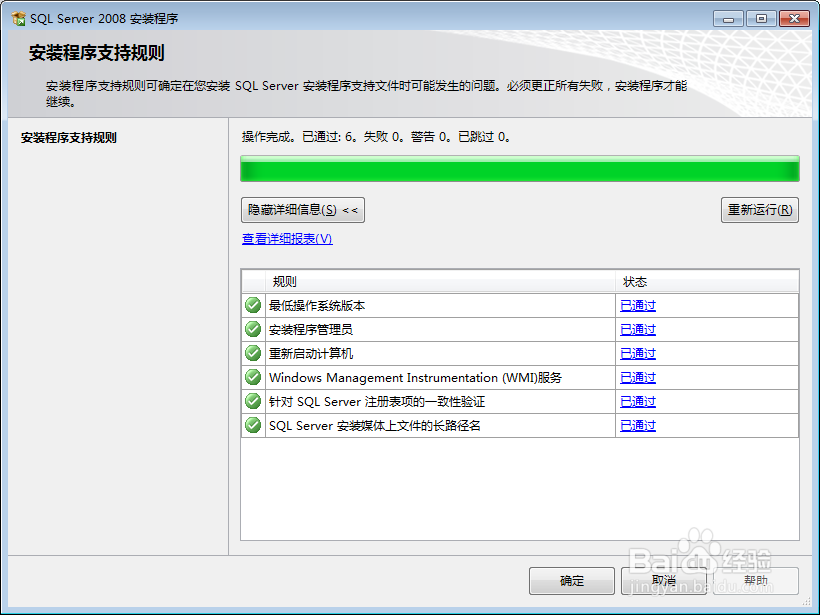Confirm with the 确定 button

[x=572, y=580]
